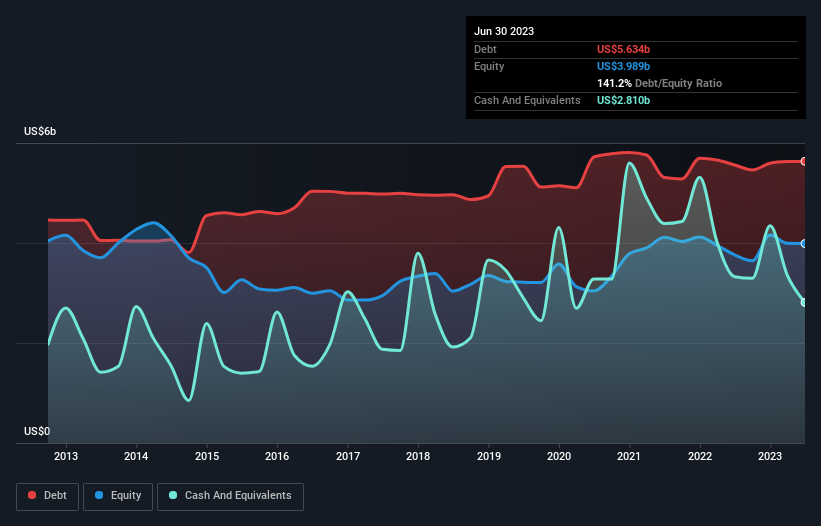821x526 pixels.
Task: Click the 2021 x-axis label
Action: [x=629, y=456]
